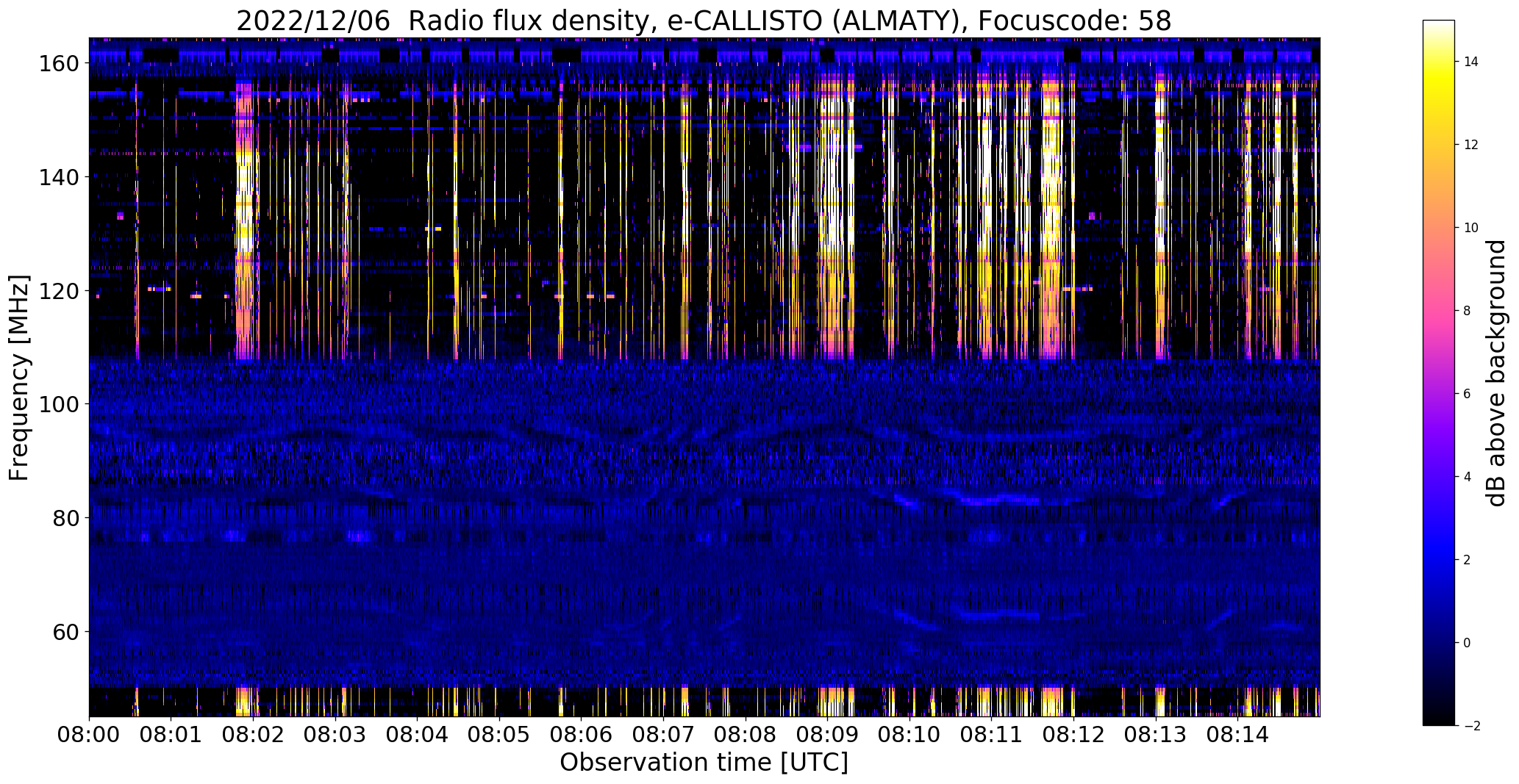This screenshot has height=784, width=1519.
Task: Click the colorbar tick label 8
Action: (1468, 311)
